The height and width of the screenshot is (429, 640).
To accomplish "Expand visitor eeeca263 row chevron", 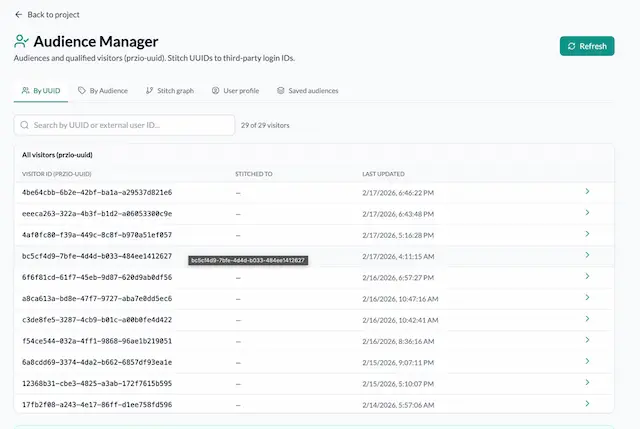I will click(x=587, y=213).
